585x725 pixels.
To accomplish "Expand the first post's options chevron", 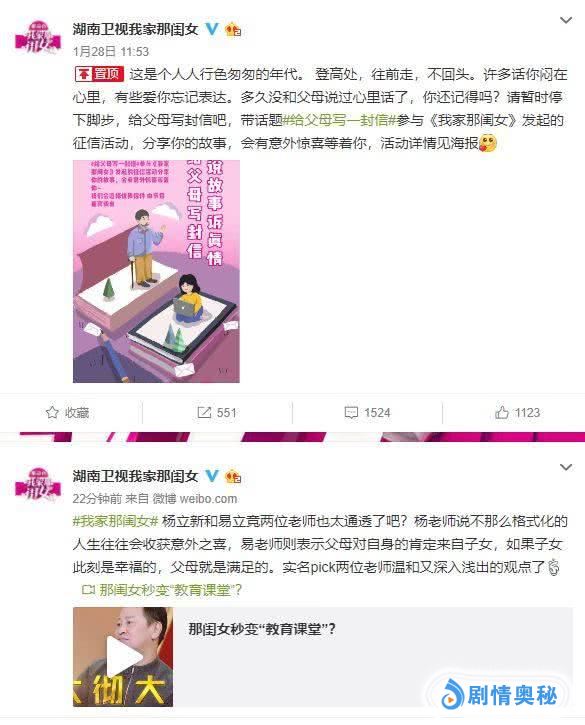I will (x=566, y=20).
